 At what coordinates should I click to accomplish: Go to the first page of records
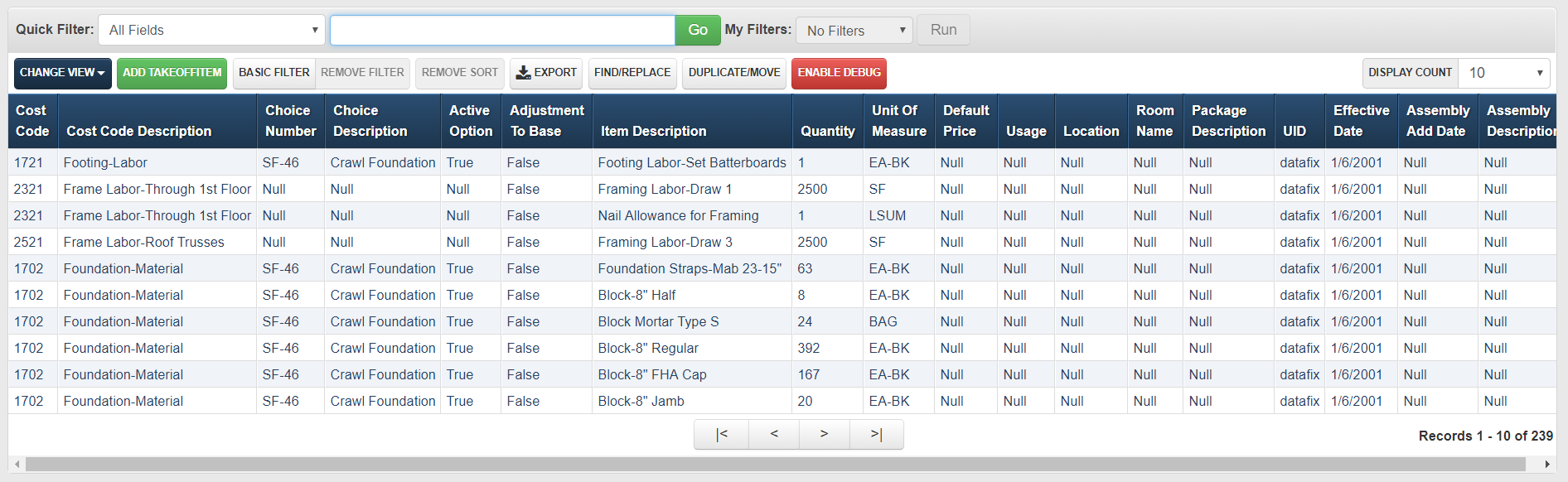pos(722,434)
